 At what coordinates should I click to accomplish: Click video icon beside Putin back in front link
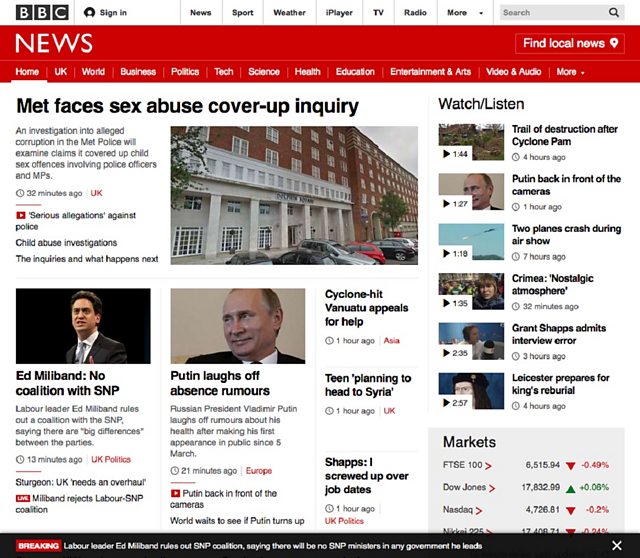[x=175, y=494]
